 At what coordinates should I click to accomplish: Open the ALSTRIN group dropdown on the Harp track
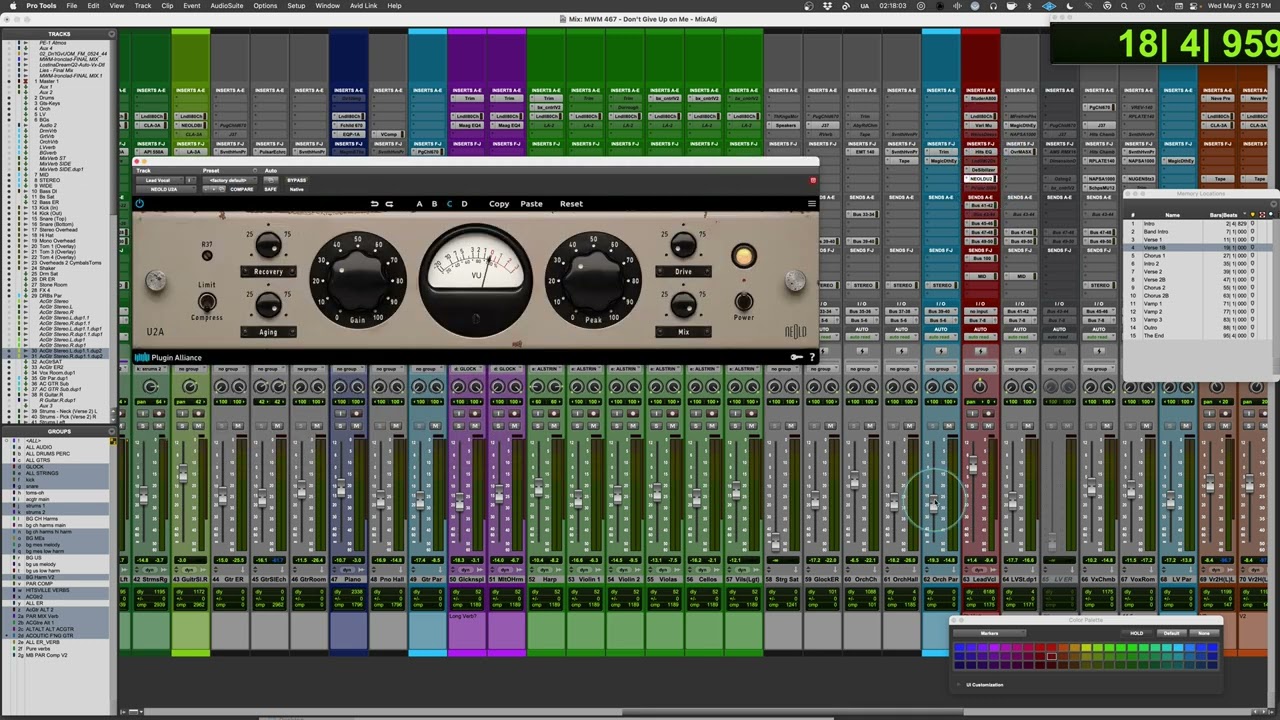click(546, 370)
